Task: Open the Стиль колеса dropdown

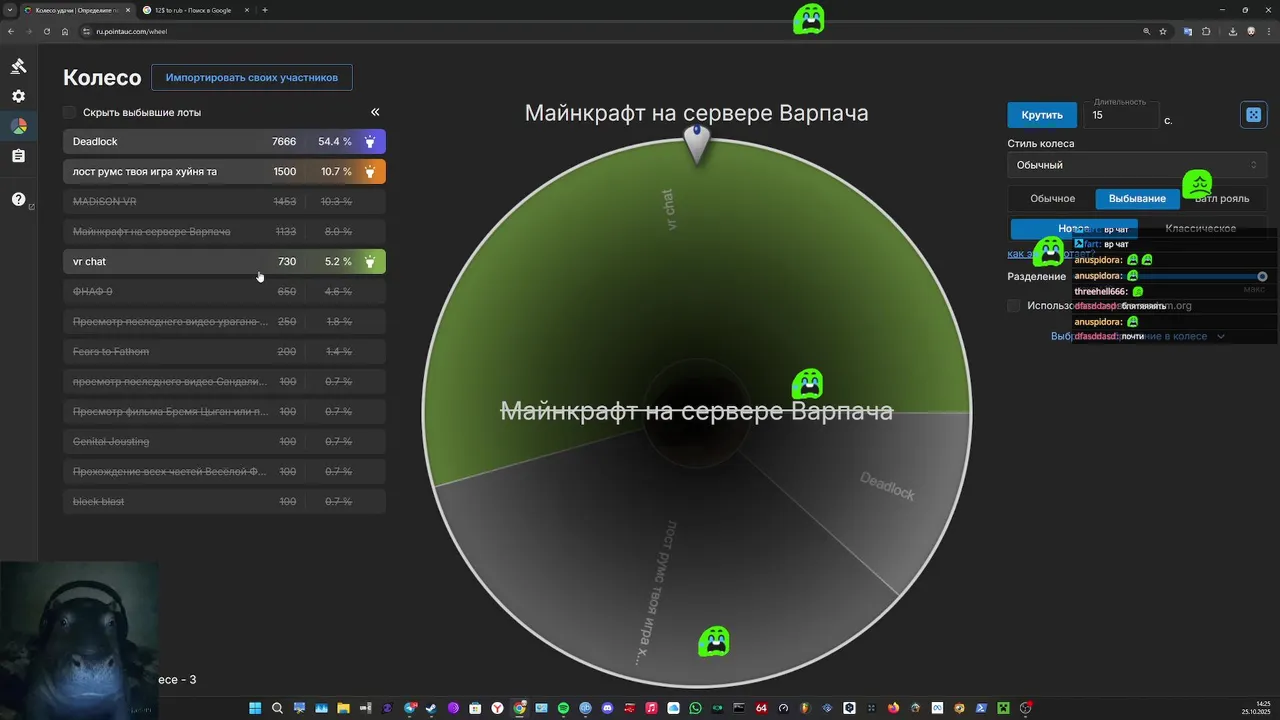Action: pyautogui.click(x=1137, y=165)
